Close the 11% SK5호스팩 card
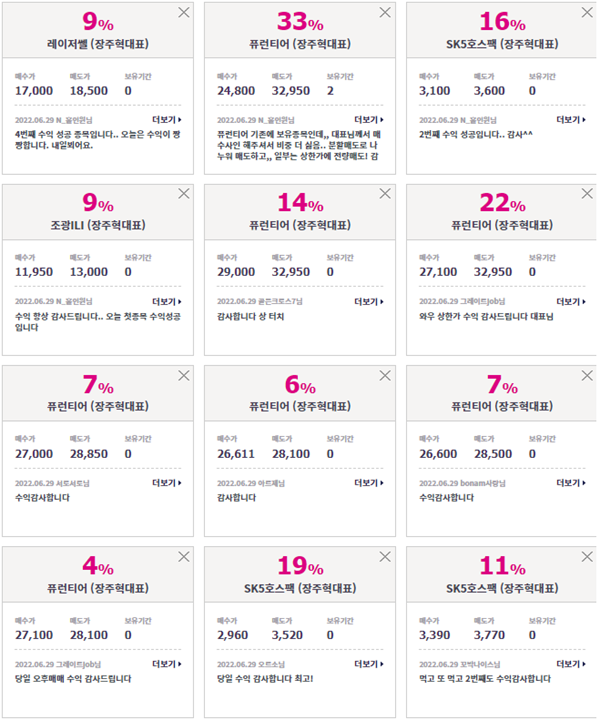Screen dimensions: 612x723 tap(587, 557)
